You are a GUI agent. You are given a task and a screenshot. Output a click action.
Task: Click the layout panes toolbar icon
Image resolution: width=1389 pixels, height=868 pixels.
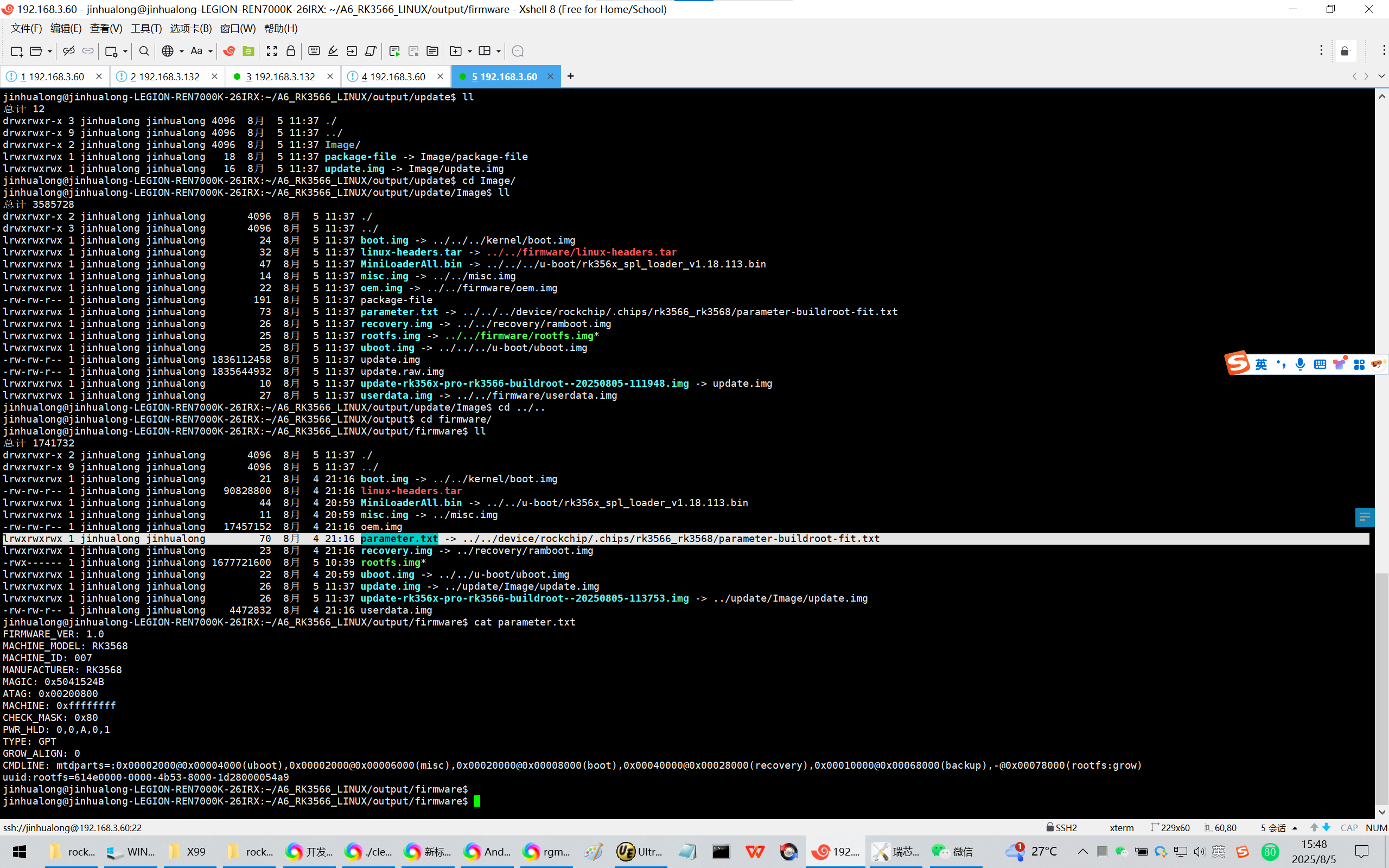(x=485, y=51)
